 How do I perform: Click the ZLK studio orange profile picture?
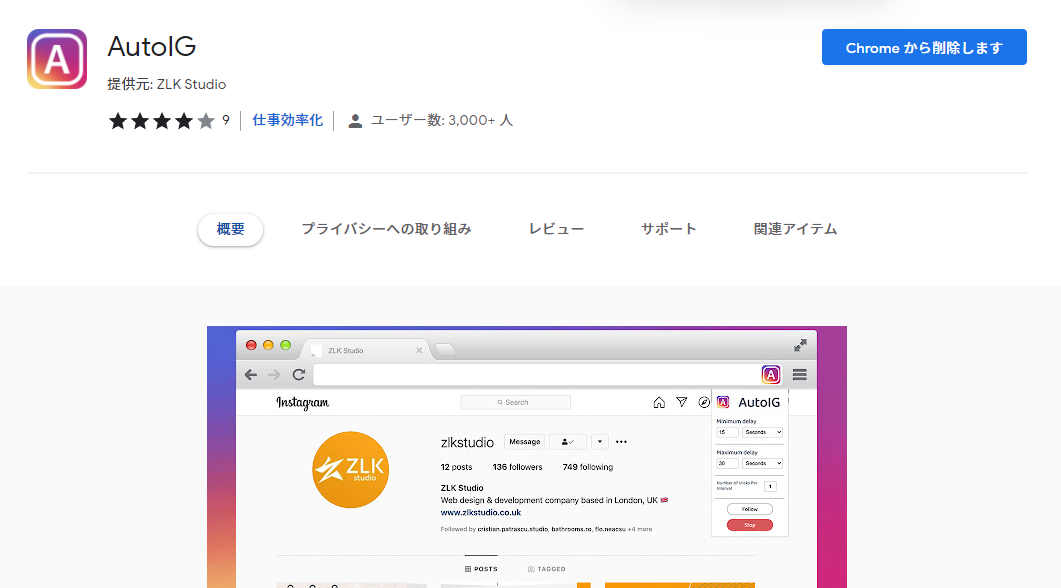351,470
